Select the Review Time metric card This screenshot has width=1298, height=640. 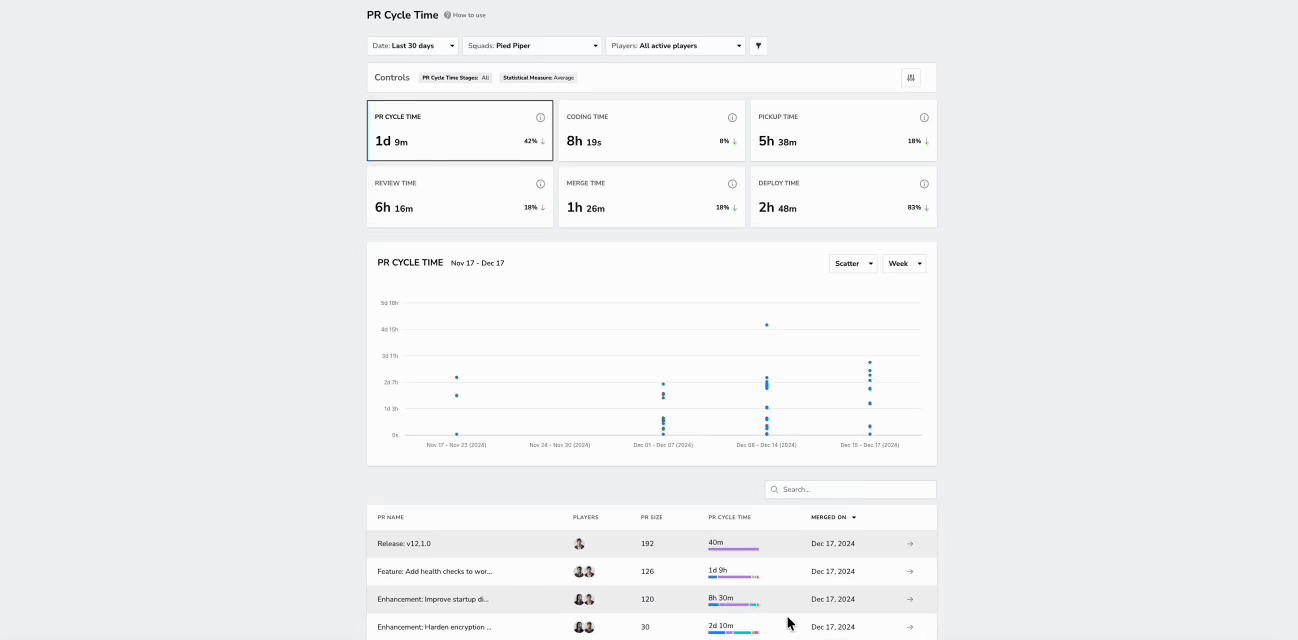[x=460, y=197]
